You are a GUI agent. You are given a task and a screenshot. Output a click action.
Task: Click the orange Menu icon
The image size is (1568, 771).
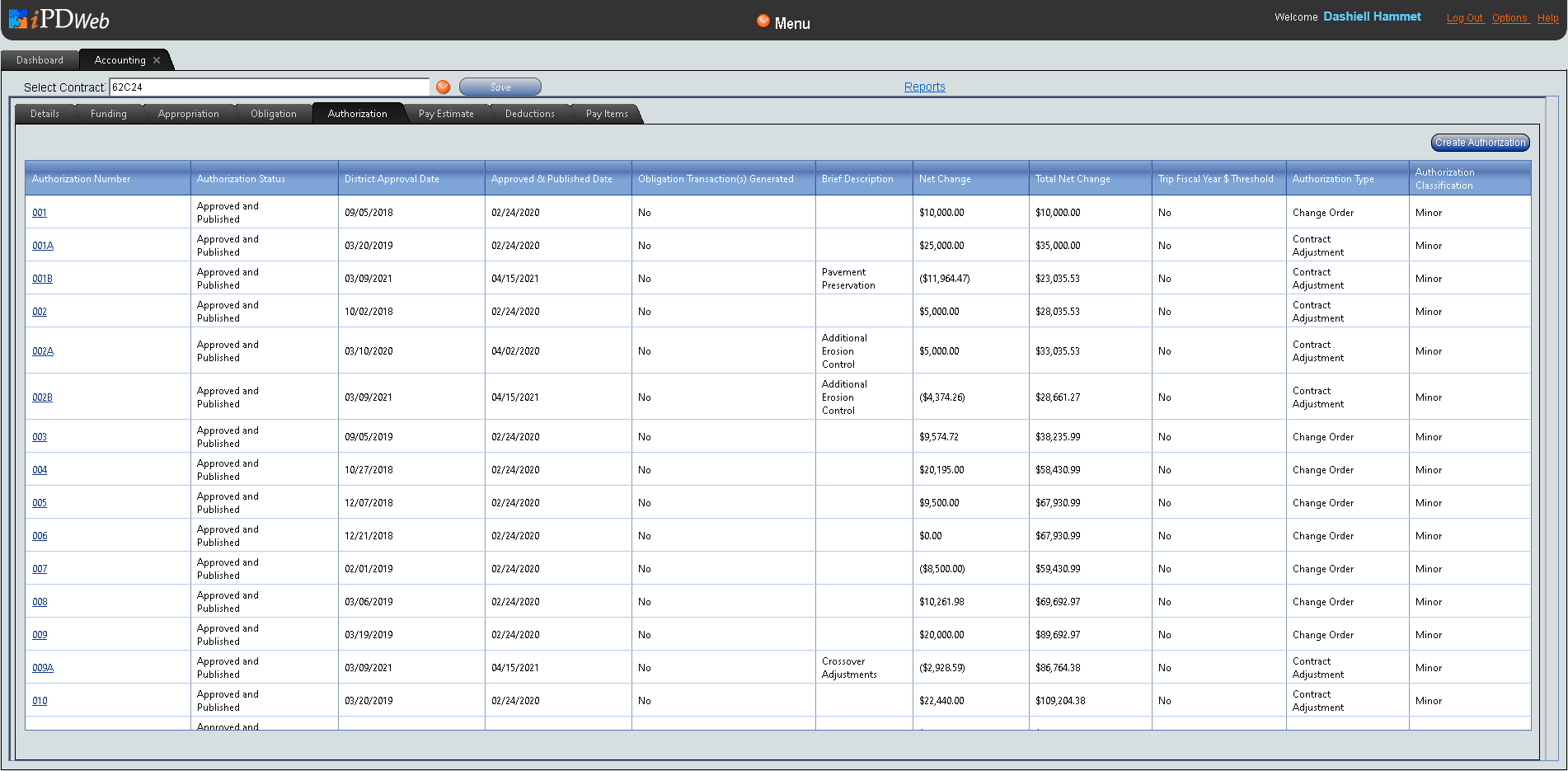763,21
